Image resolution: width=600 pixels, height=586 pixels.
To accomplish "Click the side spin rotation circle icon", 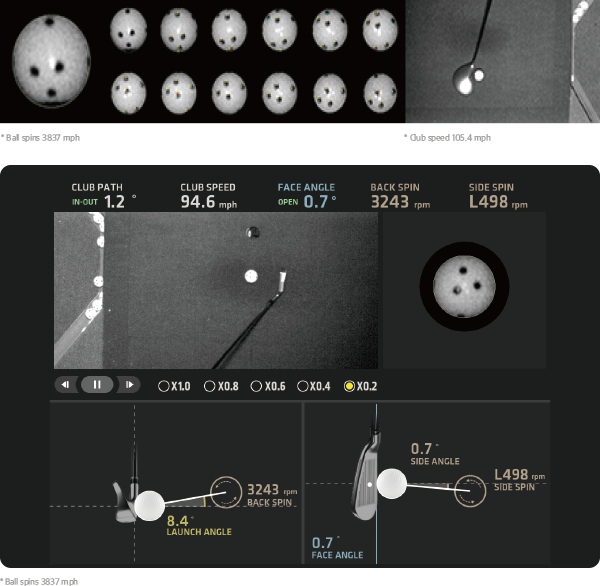I will pos(470,491).
